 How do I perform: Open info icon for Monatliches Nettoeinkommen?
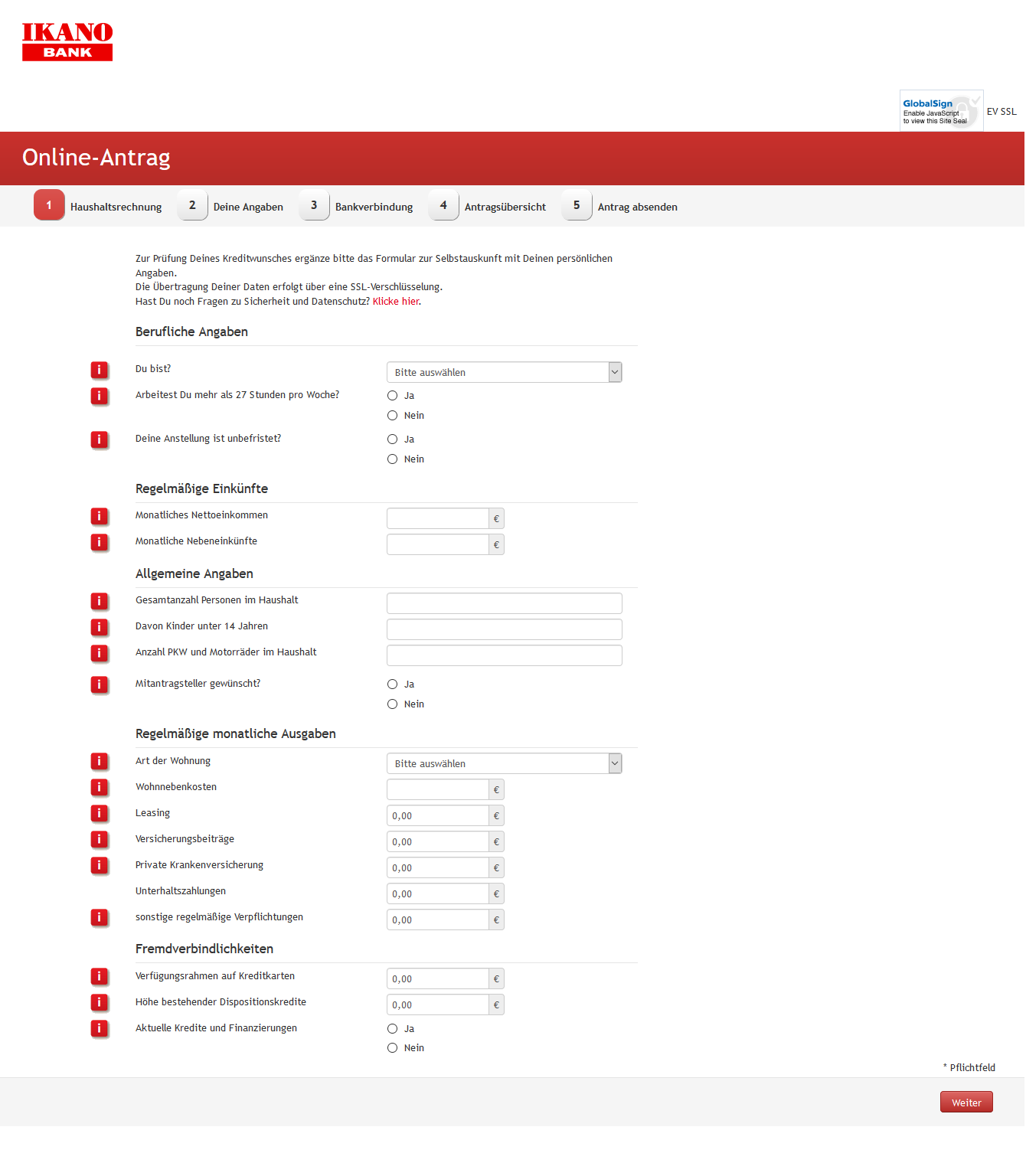100,517
